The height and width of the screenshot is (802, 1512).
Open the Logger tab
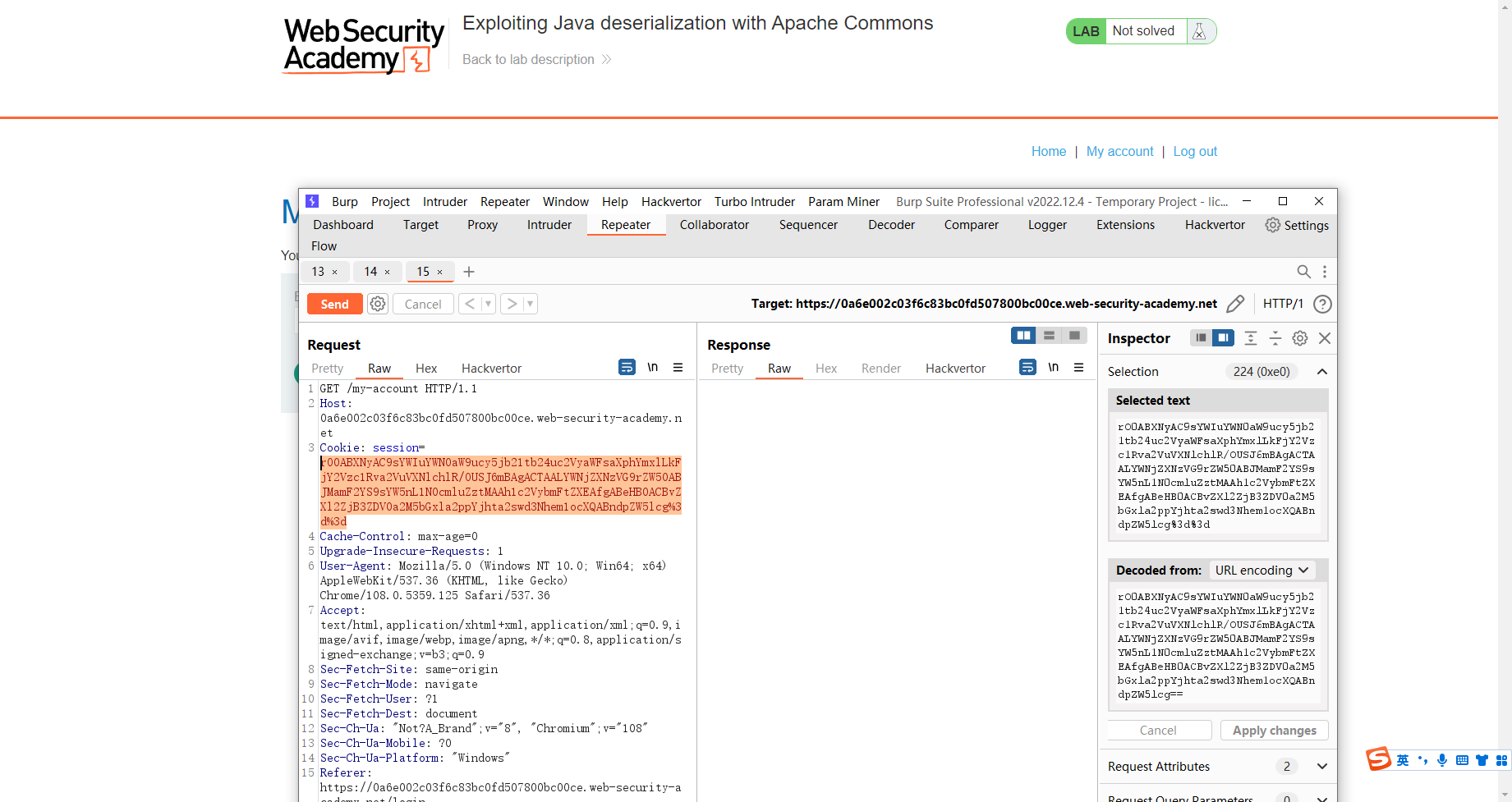click(x=1047, y=224)
